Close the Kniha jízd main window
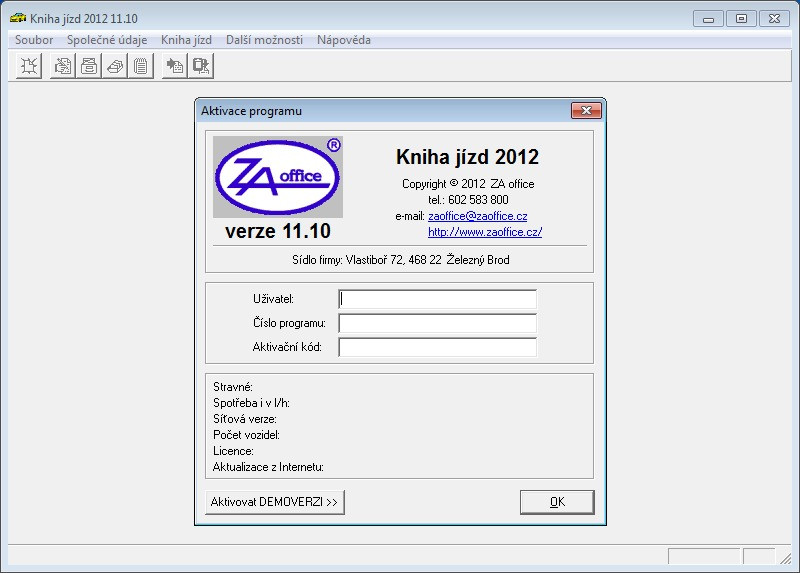The image size is (800, 573). click(774, 18)
